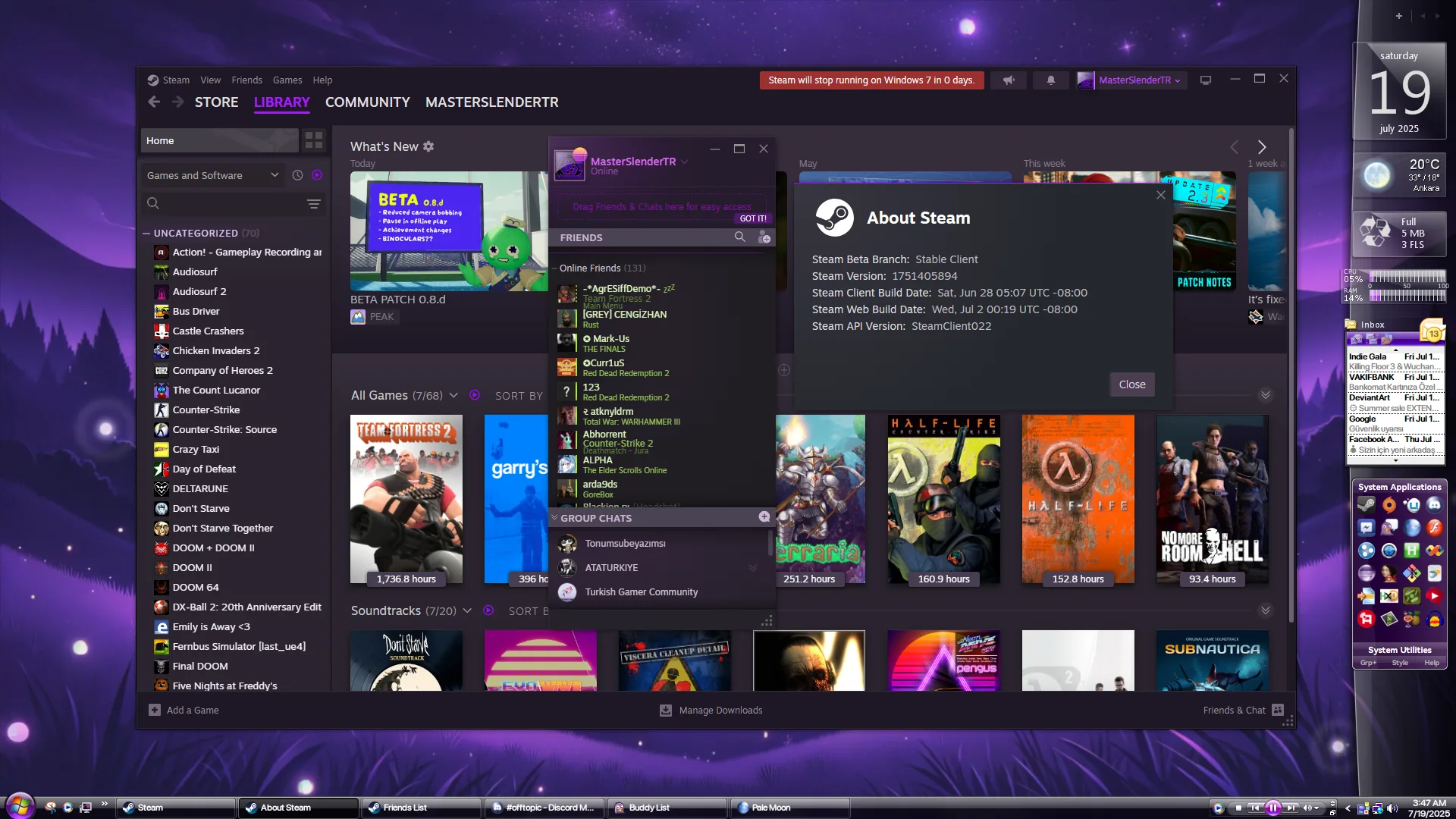Click pause in taskbar media controls
This screenshot has height=819, width=1456.
point(1273,808)
